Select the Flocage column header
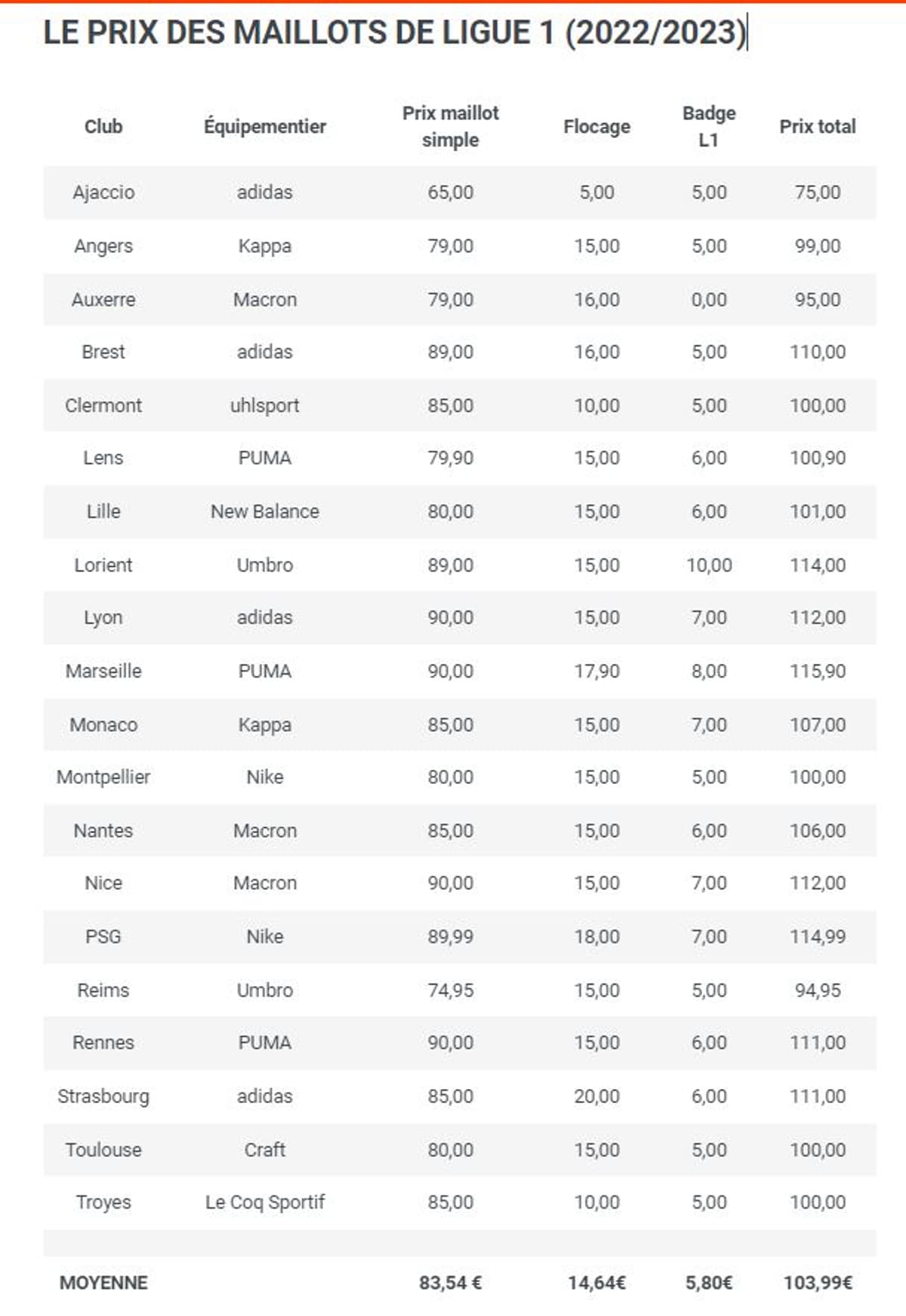 [x=596, y=127]
